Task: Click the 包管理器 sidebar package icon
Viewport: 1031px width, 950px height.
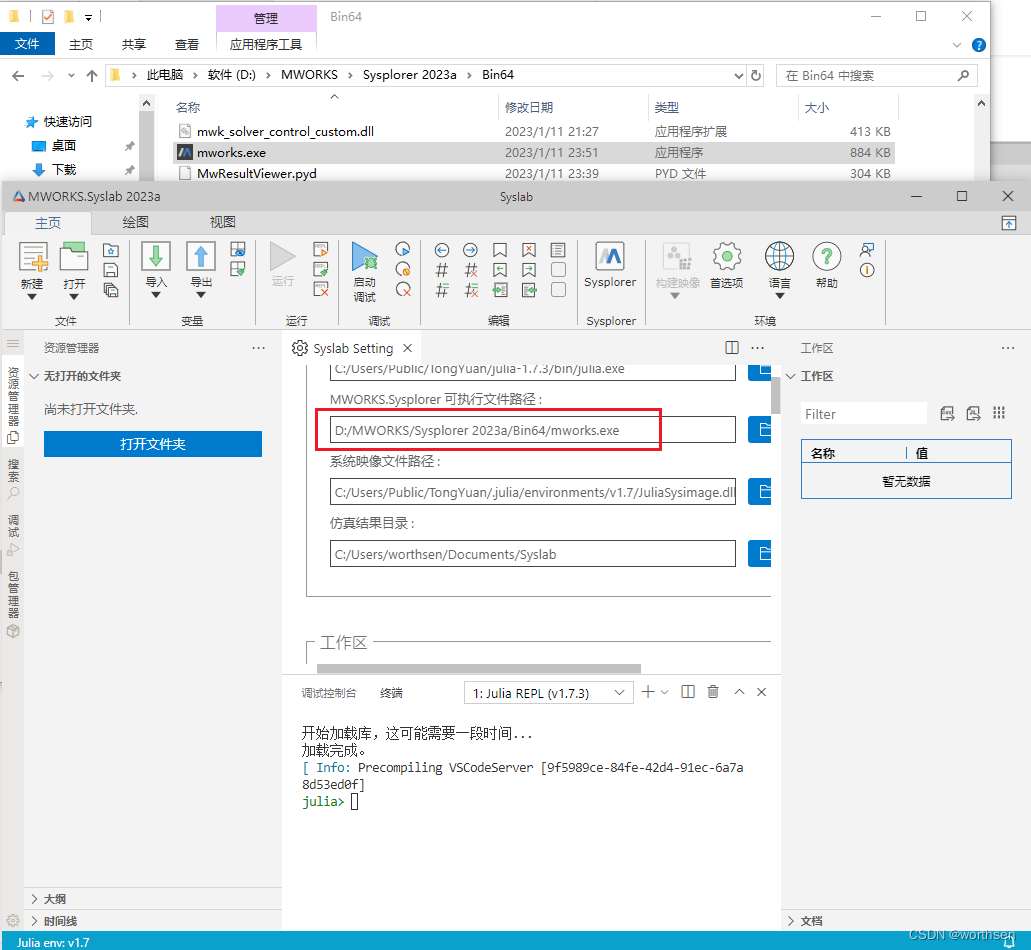Action: tap(12, 631)
